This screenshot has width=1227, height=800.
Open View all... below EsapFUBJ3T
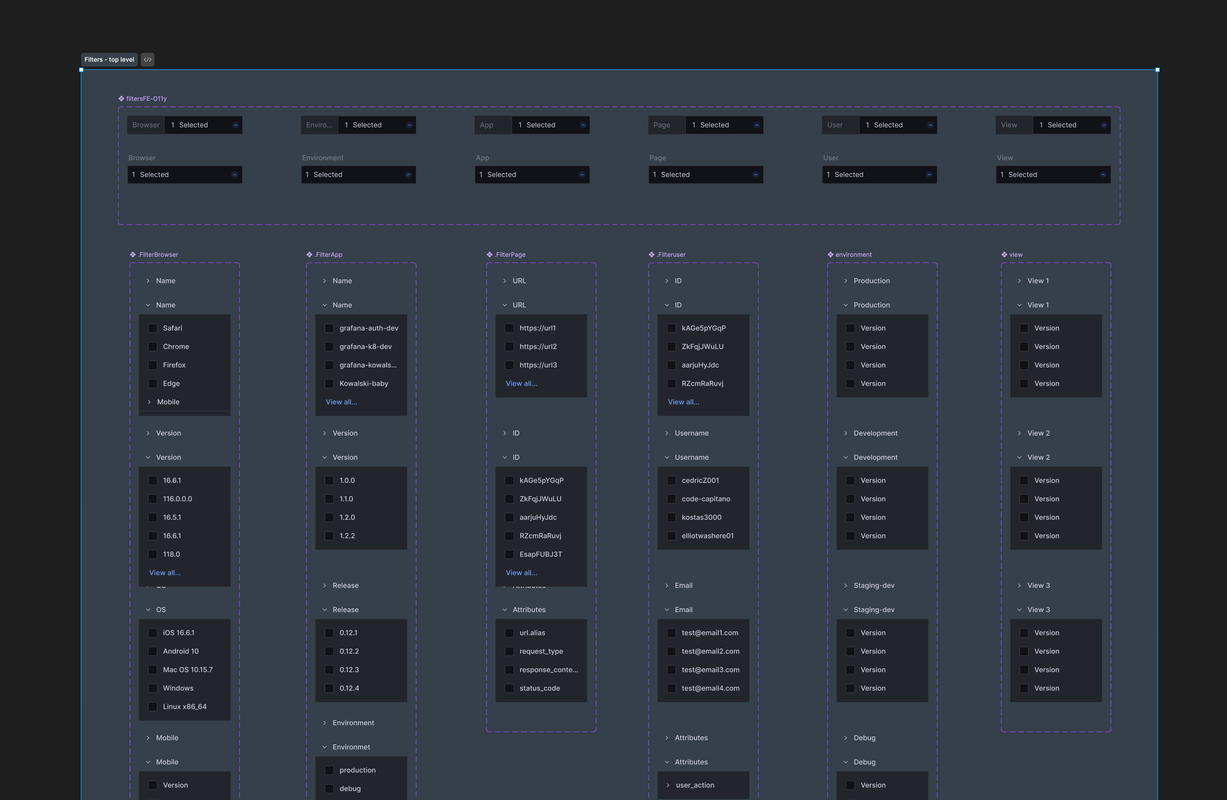pos(521,573)
